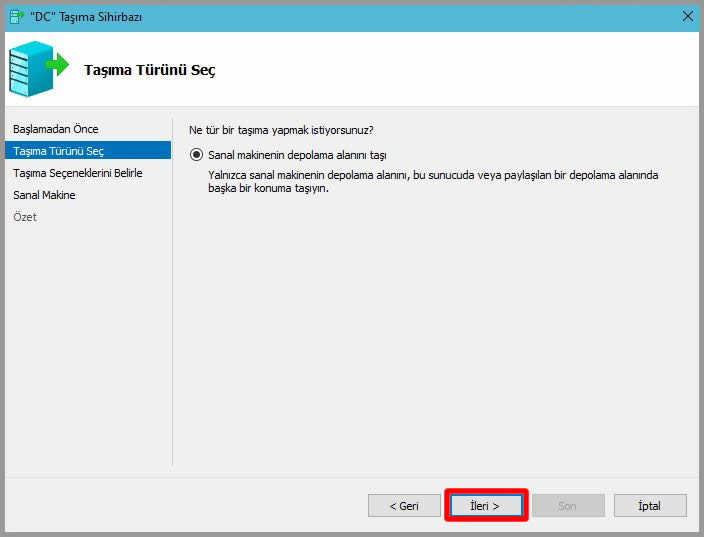This screenshot has height=537, width=704.
Task: Jump to the Sanal Makine step
Action: (x=44, y=195)
